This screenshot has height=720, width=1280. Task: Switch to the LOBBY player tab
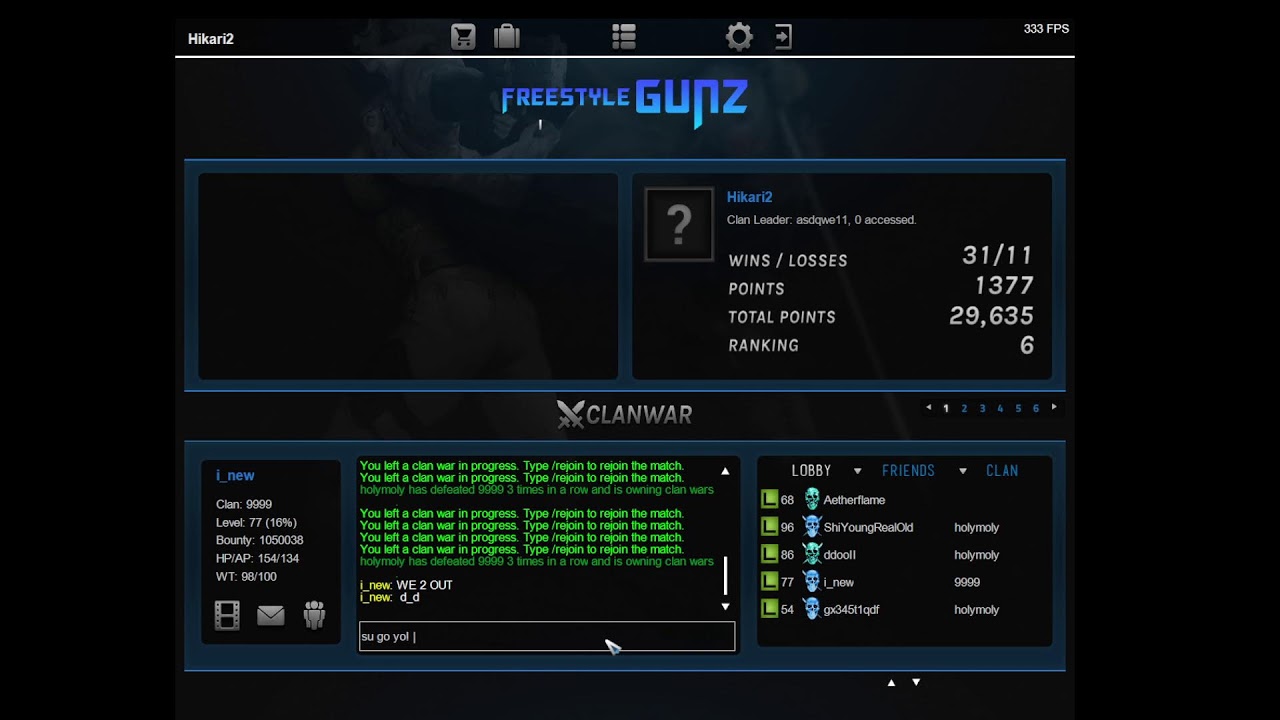pyautogui.click(x=811, y=471)
